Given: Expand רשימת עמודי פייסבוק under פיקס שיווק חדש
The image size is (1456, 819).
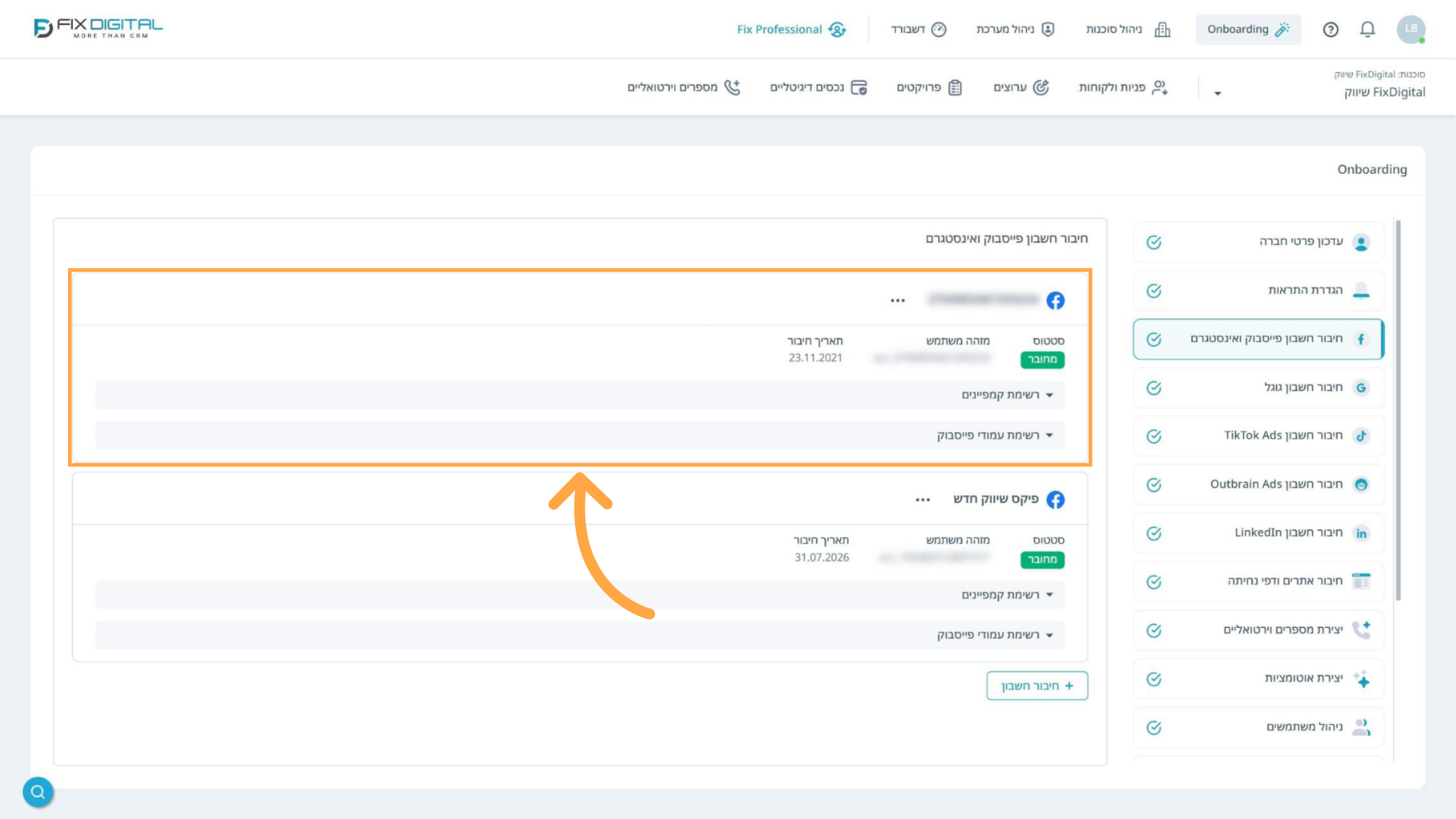Looking at the screenshot, I should 579,635.
